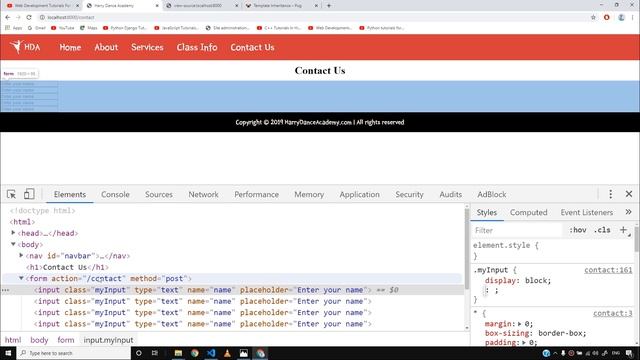Image resolution: width=640 pixels, height=360 pixels.
Task: Collapse the form element node
Action: 21,278
